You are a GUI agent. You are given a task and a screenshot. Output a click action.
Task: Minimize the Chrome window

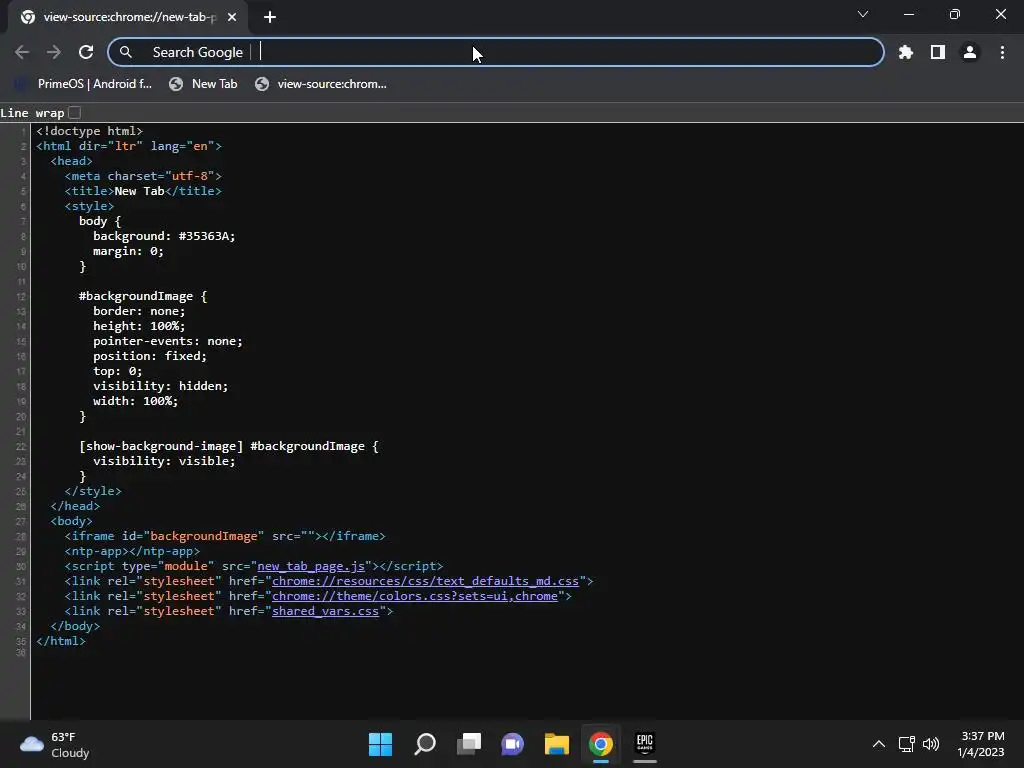pyautogui.click(x=909, y=14)
